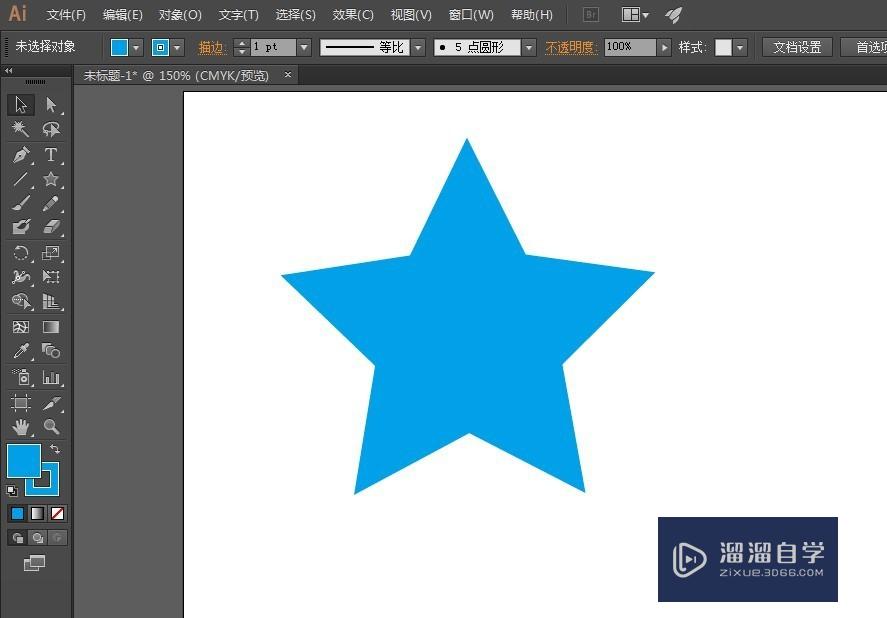
Task: Open the 样式 graphic style dropdown
Action: click(x=740, y=48)
